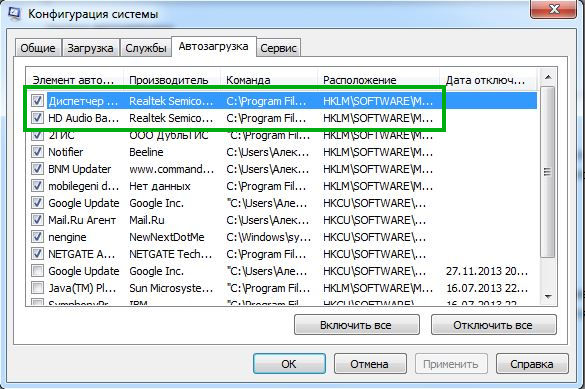Screen dimensions: 585x389
Task: Sort by Элемент авто... column header
Action: 75,80
